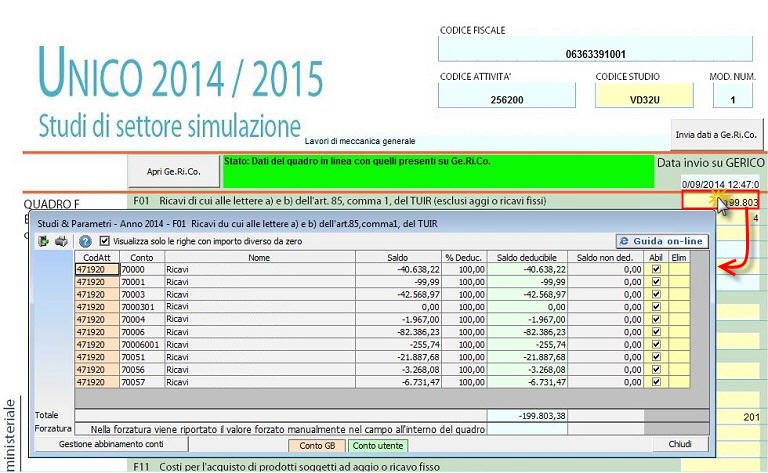Image resolution: width=768 pixels, height=473 pixels.
Task: Click the Elim cell for account 70000
Action: [679, 269]
